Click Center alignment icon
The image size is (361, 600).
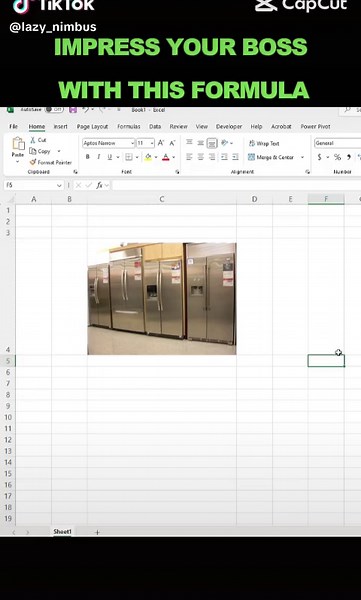(x=201, y=157)
